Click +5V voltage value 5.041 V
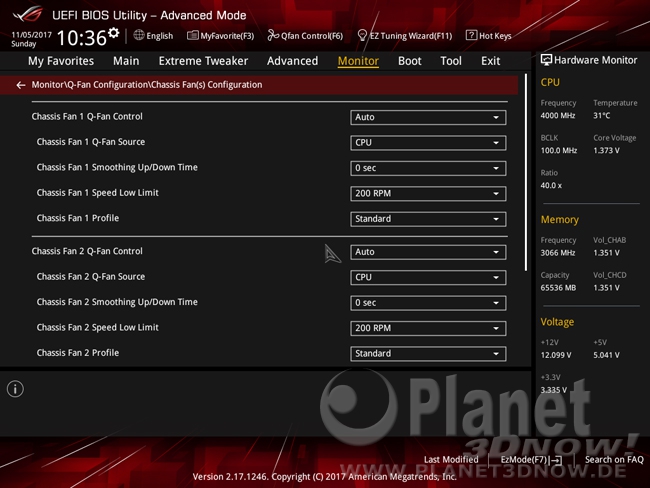 [x=606, y=355]
